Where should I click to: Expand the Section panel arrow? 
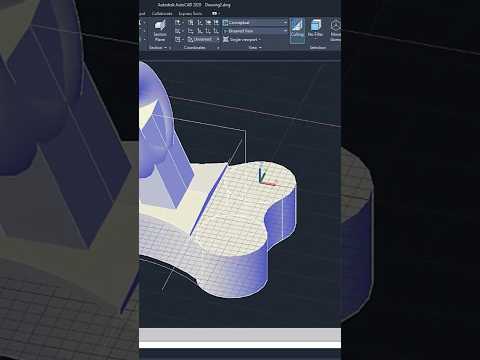pyautogui.click(x=166, y=48)
